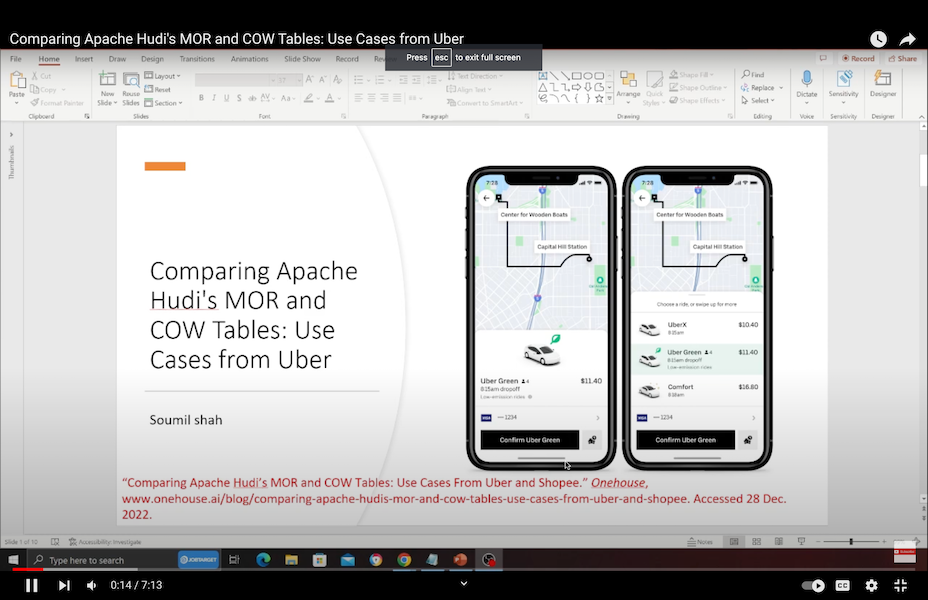
Task: Open the Design ribbon tab
Action: point(152,59)
